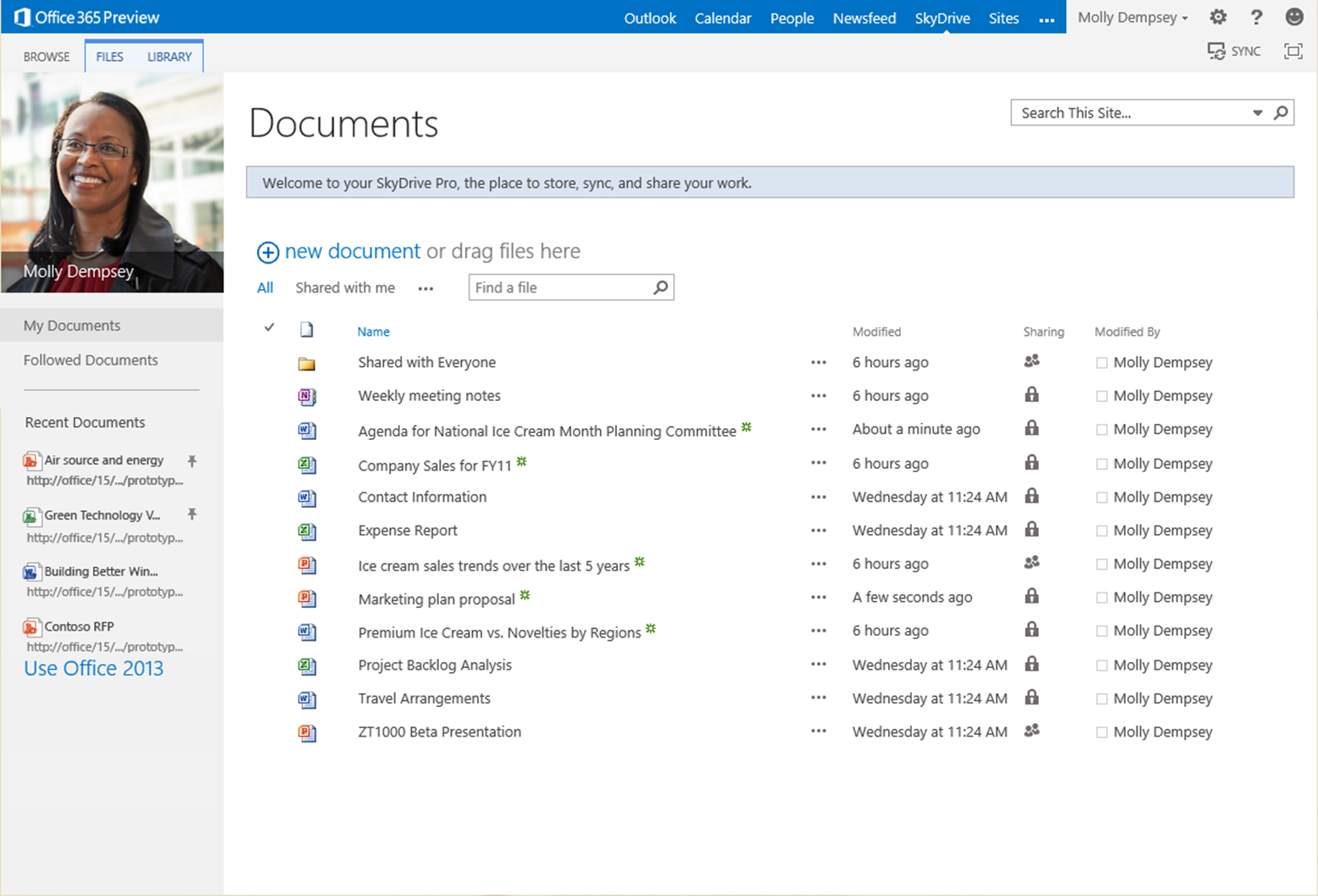Open Newsfeed in the top navigation
The height and width of the screenshot is (896, 1318).
(x=864, y=18)
